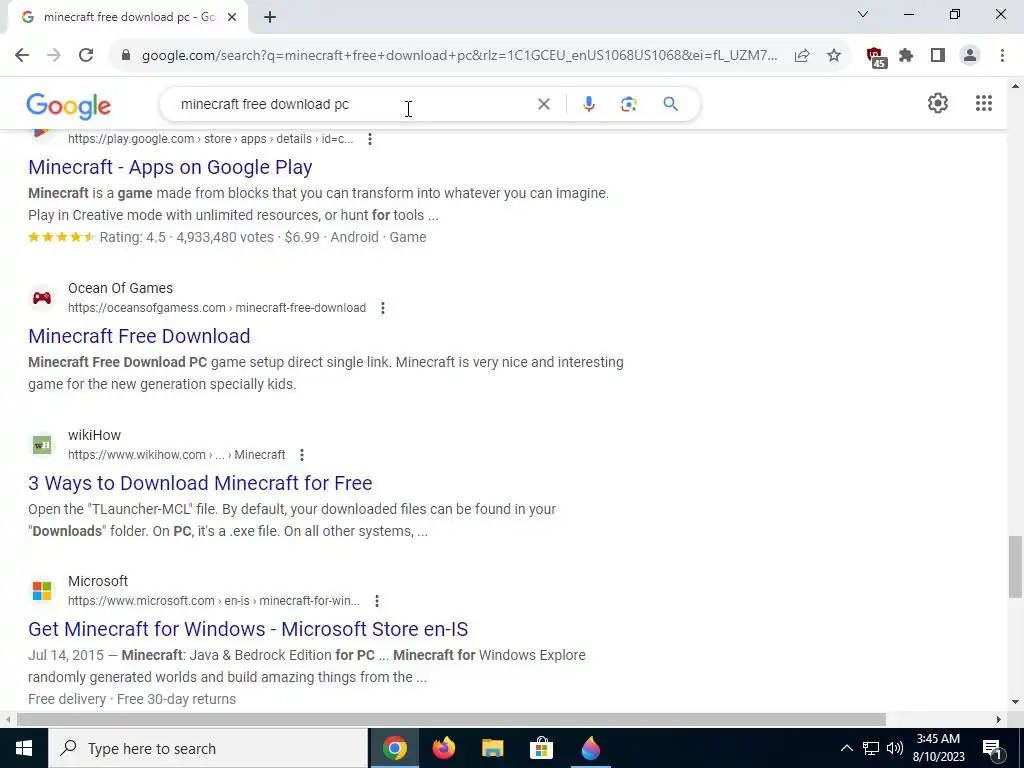Close the minecraft free download tab
The image size is (1024, 768).
pyautogui.click(x=232, y=17)
